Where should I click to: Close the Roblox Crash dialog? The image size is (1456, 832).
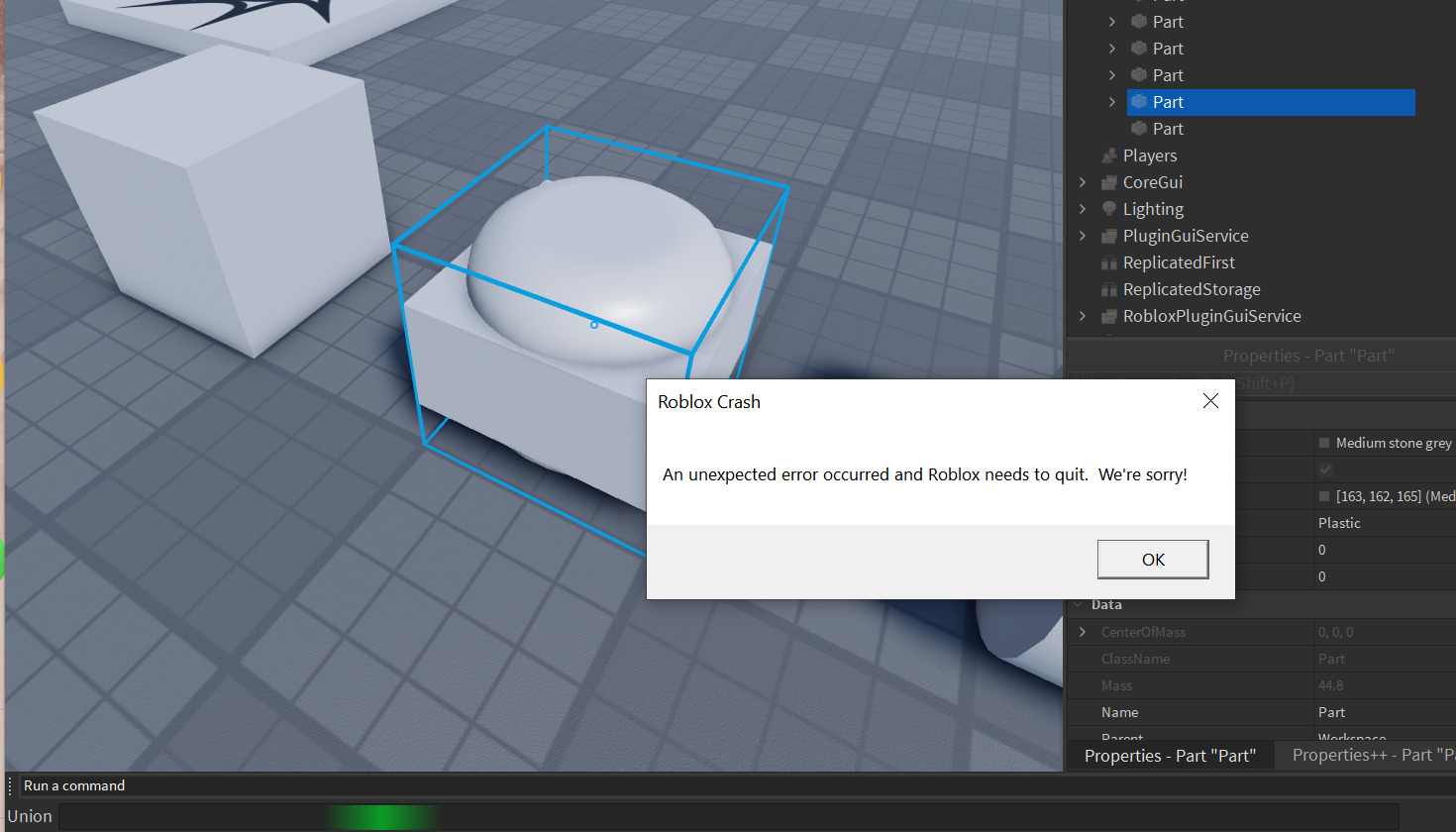[1209, 401]
